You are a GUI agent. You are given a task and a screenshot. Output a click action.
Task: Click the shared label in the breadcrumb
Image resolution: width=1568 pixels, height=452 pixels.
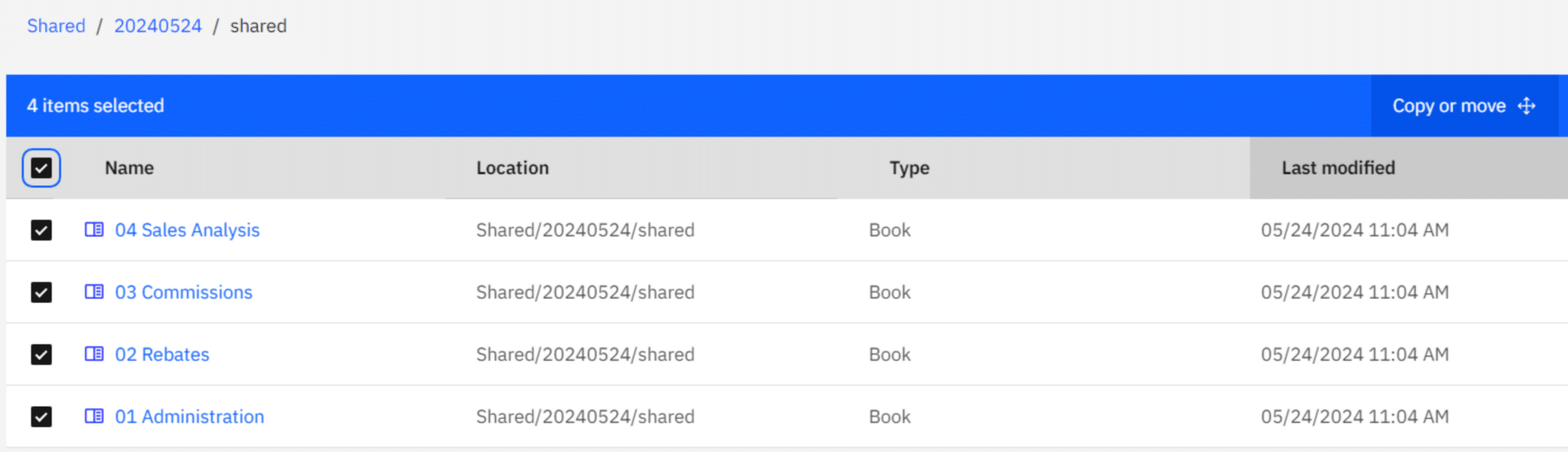coord(259,25)
